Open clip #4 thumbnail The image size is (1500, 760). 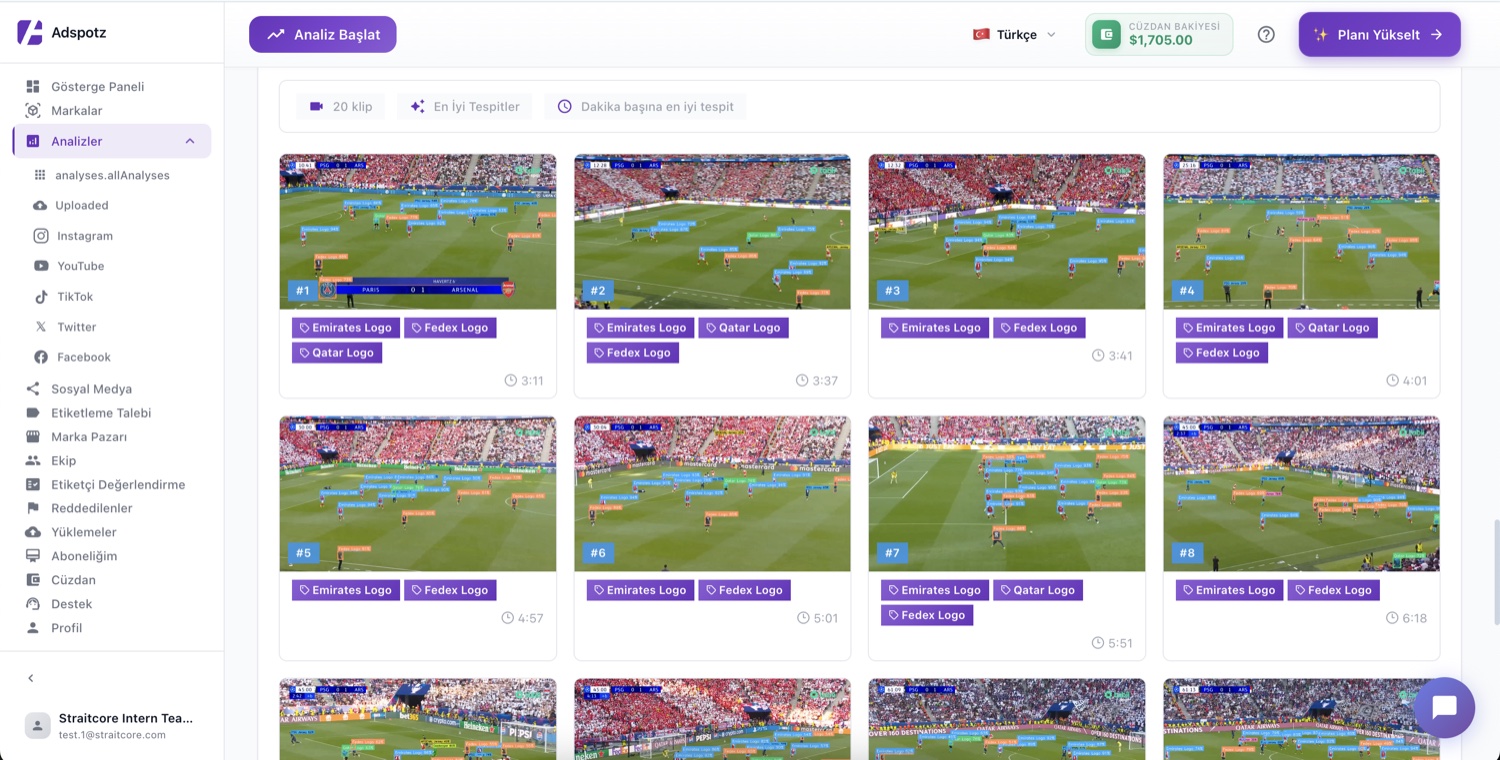coord(1302,232)
